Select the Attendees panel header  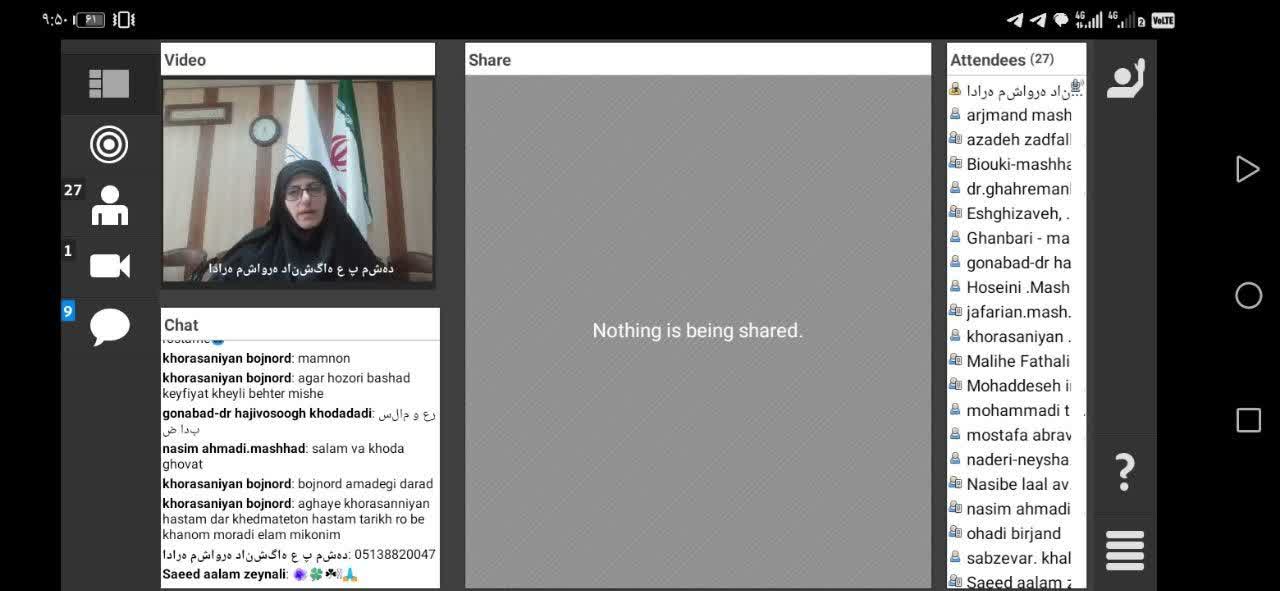[1015, 60]
